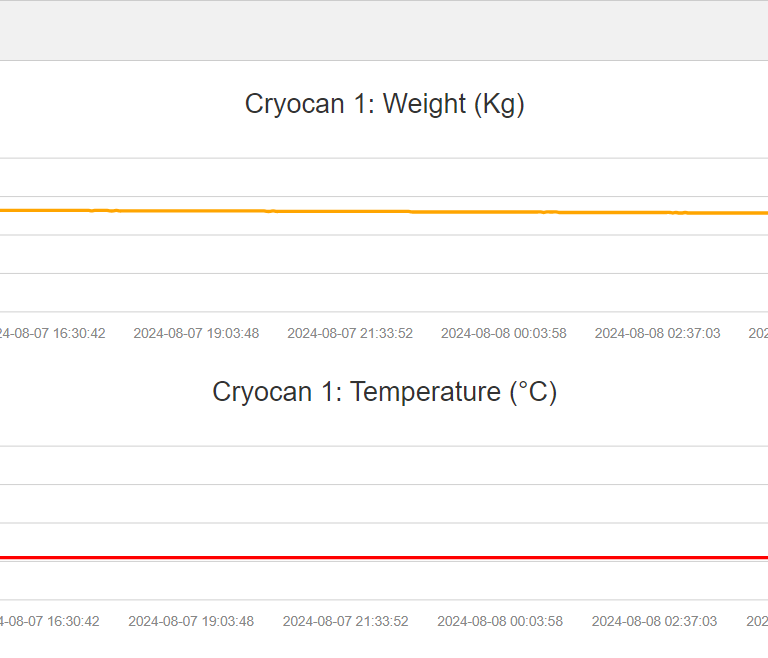Viewport: 768px width, 658px height.
Task: Click the 16:30:42 label on Weight chart
Action: point(52,333)
